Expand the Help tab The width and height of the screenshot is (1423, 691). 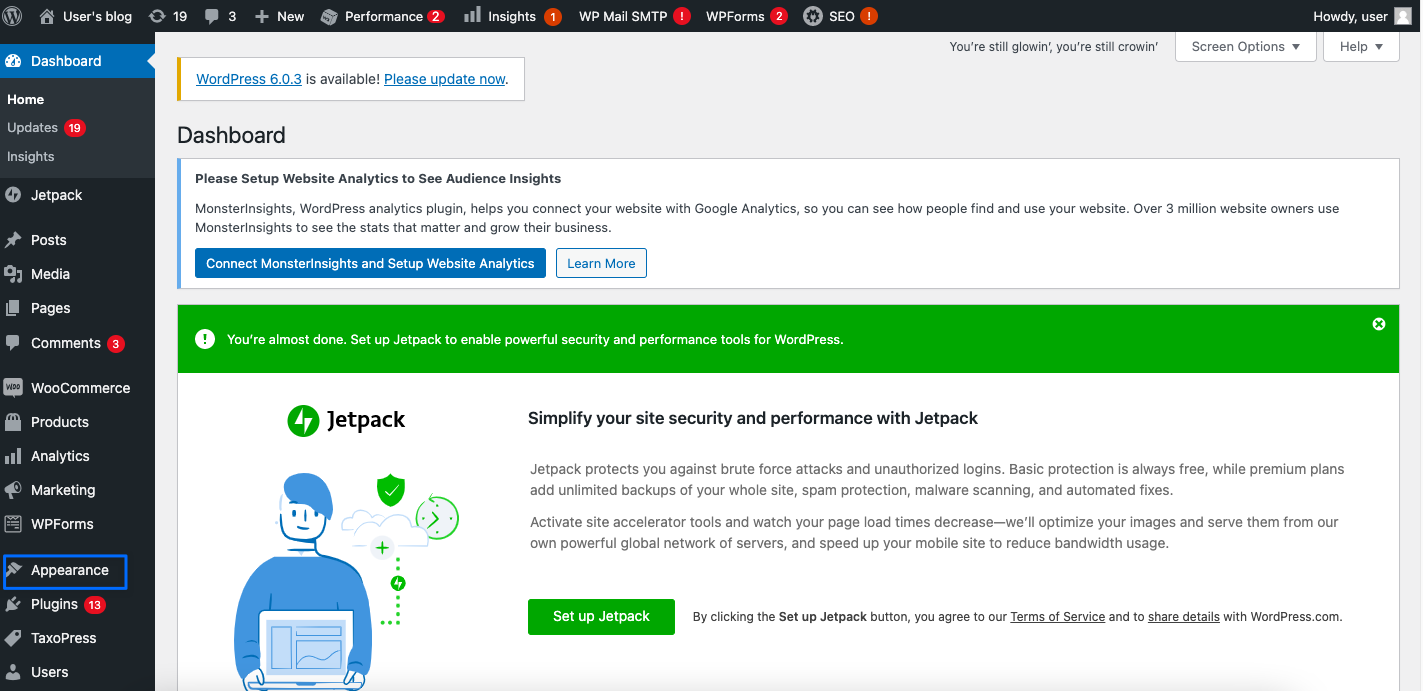(x=1361, y=46)
